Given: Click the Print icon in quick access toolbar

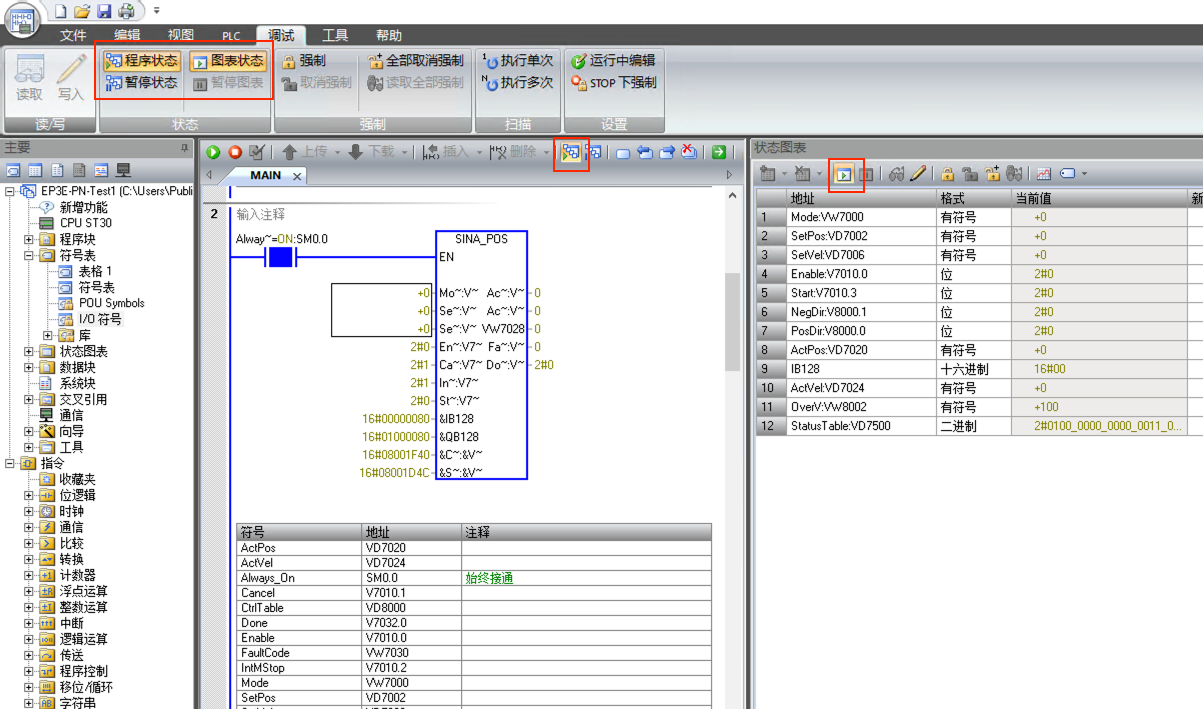Looking at the screenshot, I should point(126,11).
